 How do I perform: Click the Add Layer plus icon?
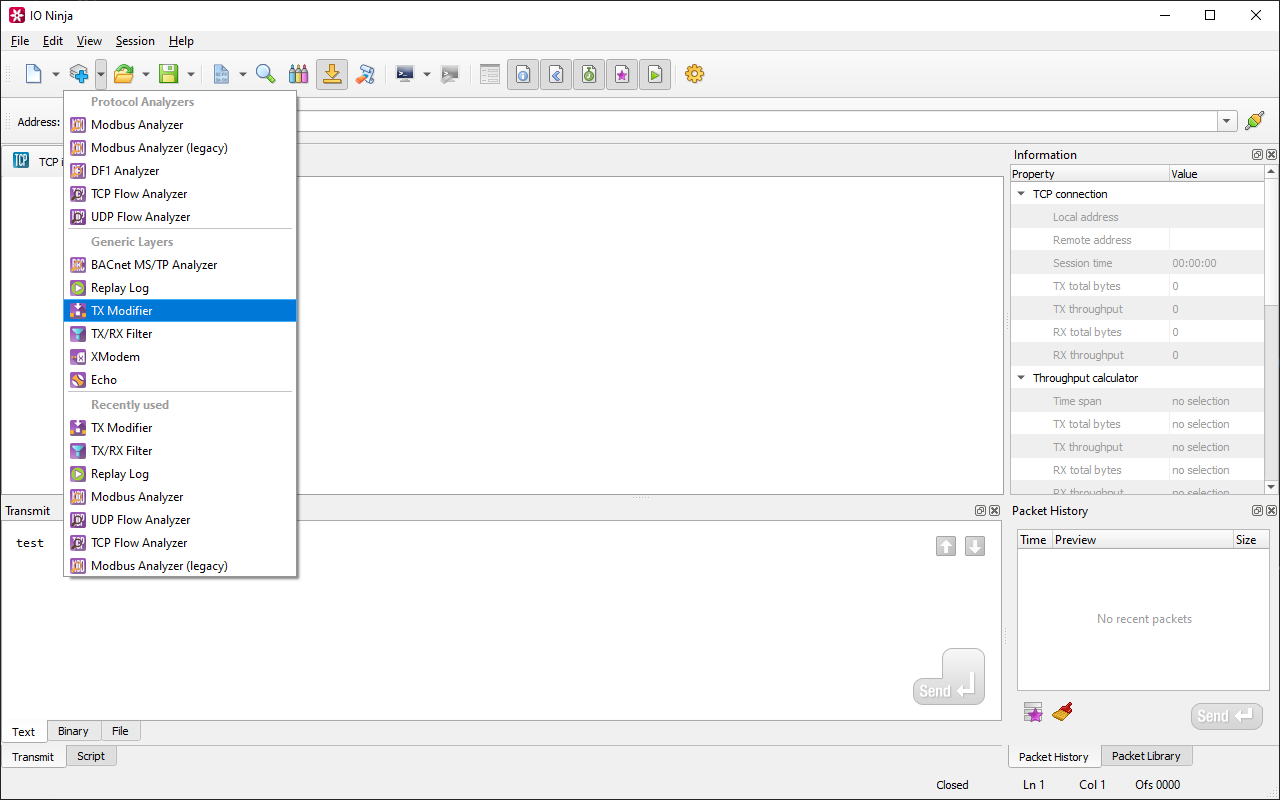point(79,74)
